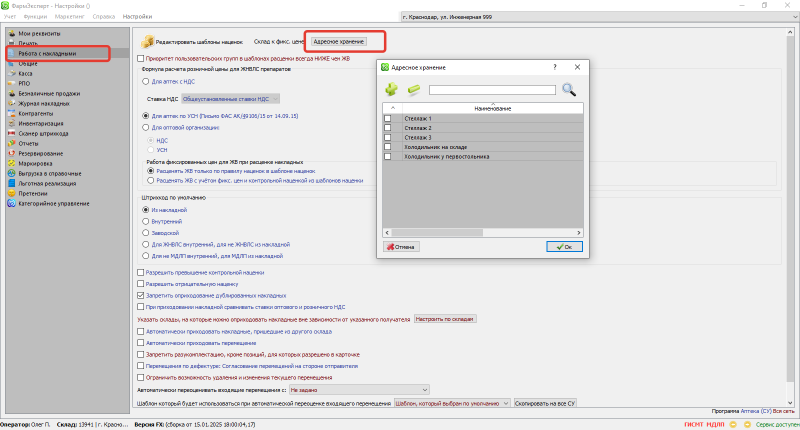Click the green plus add icon in dialog
The image size is (800, 430).
(391, 90)
